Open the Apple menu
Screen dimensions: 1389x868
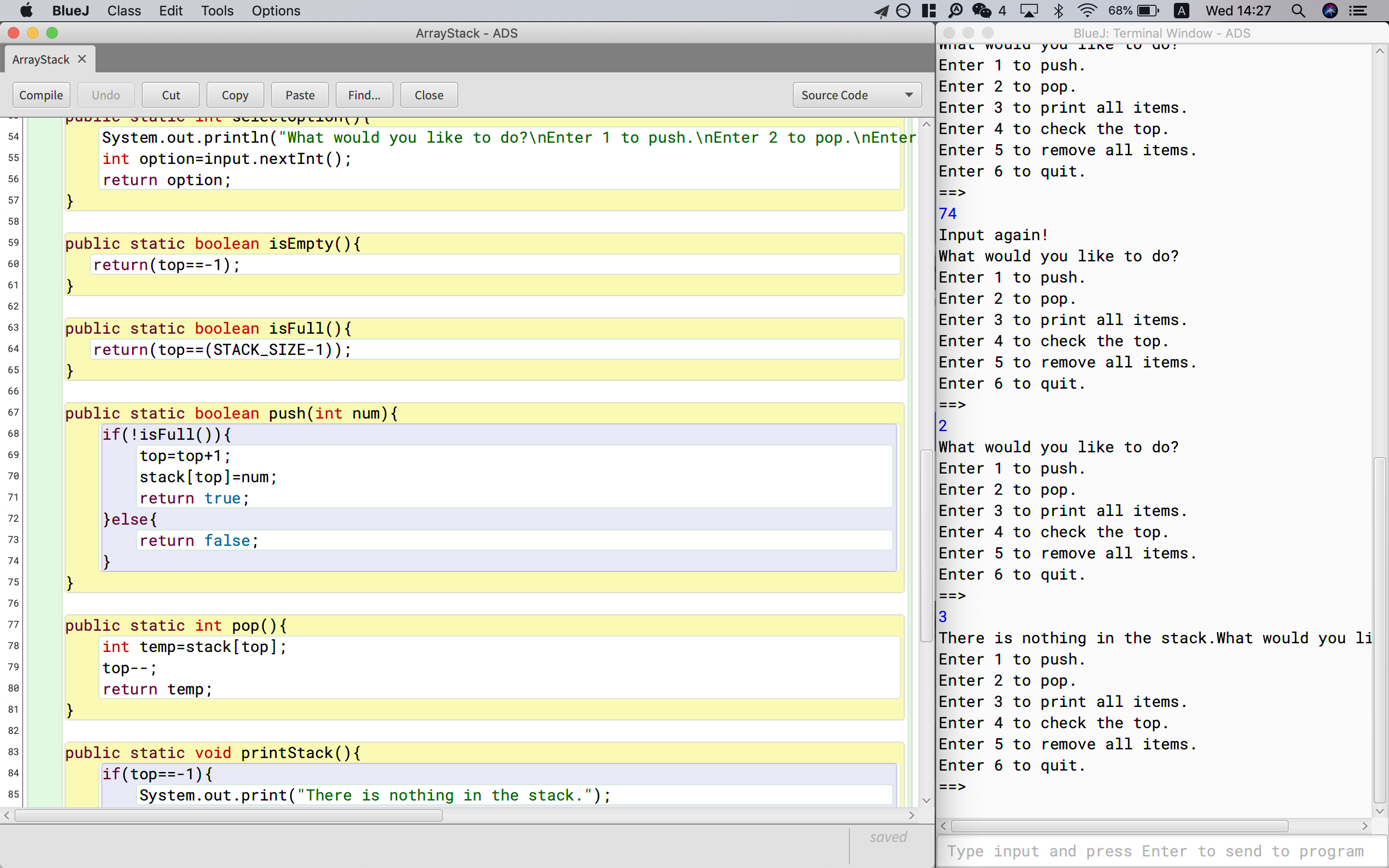pos(27,11)
